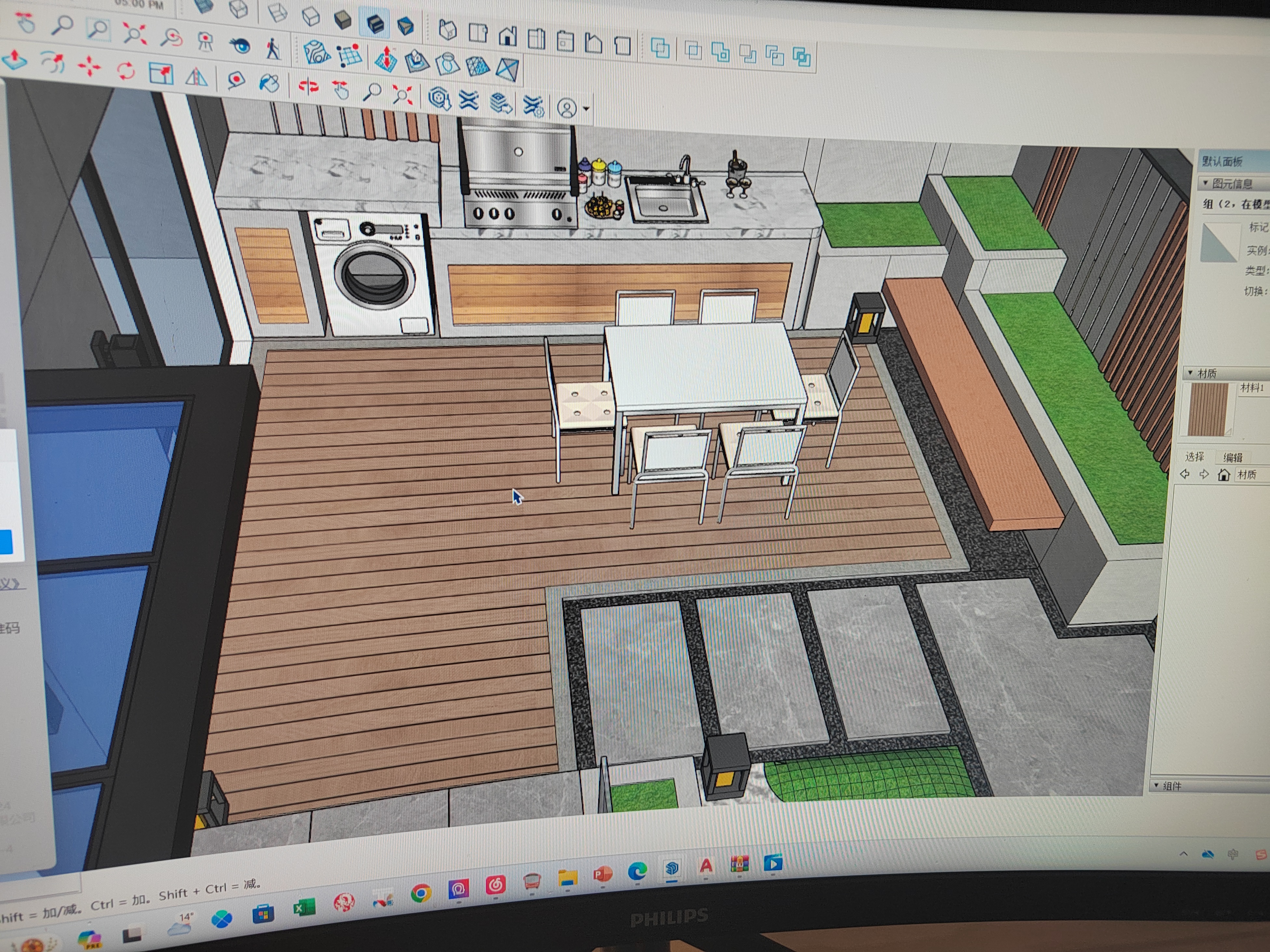This screenshot has width=1270, height=952.
Task: Select the Follow Me tool
Action: coord(53,62)
